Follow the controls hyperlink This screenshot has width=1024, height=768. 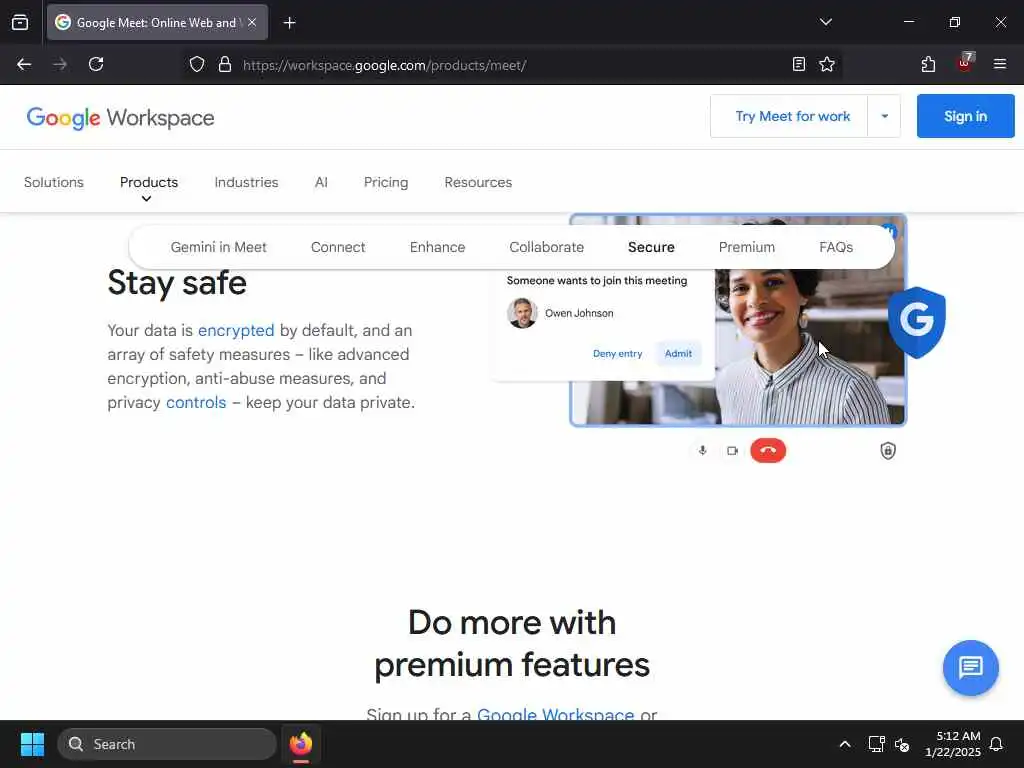[196, 402]
